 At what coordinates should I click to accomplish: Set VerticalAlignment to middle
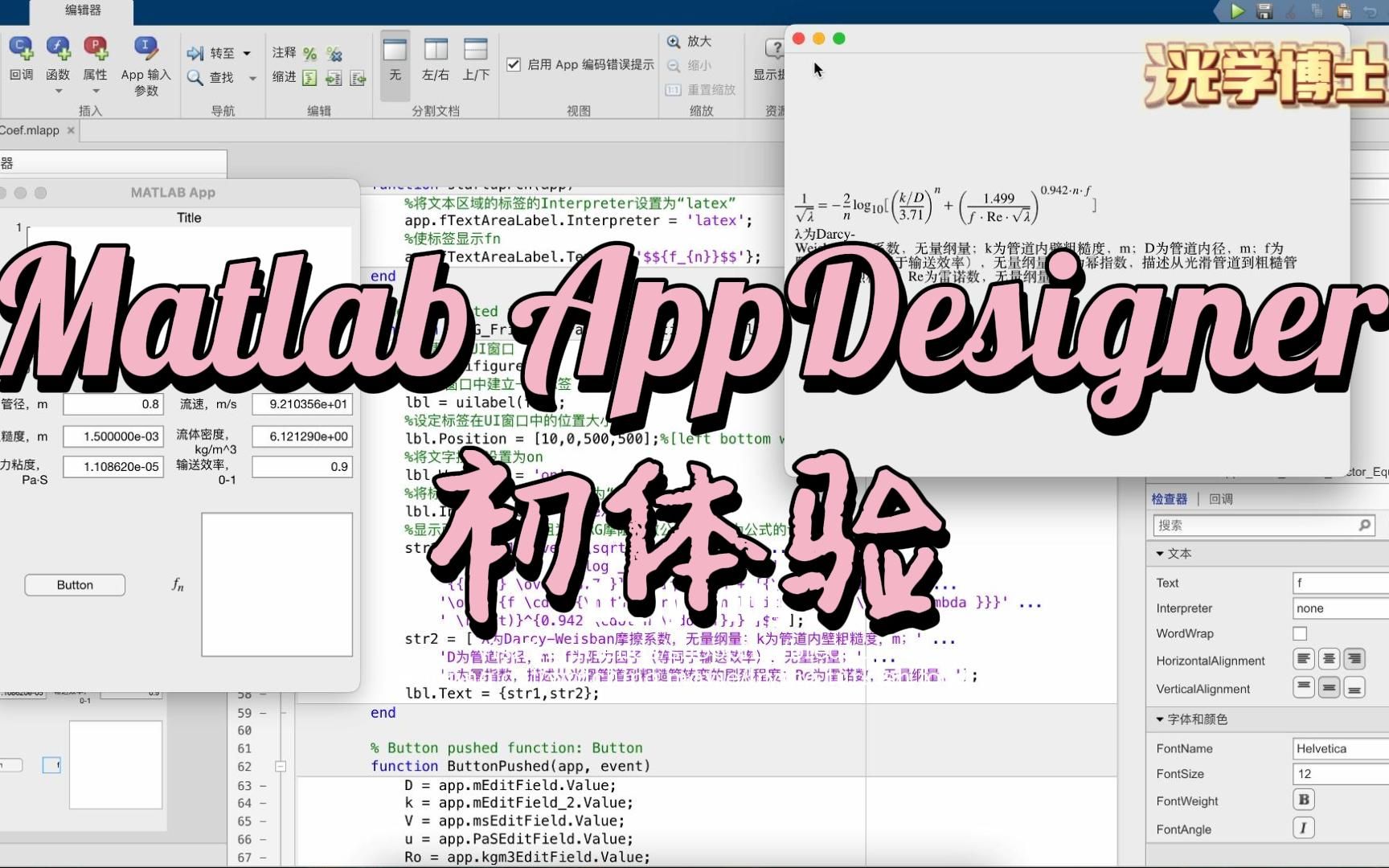coord(1330,687)
